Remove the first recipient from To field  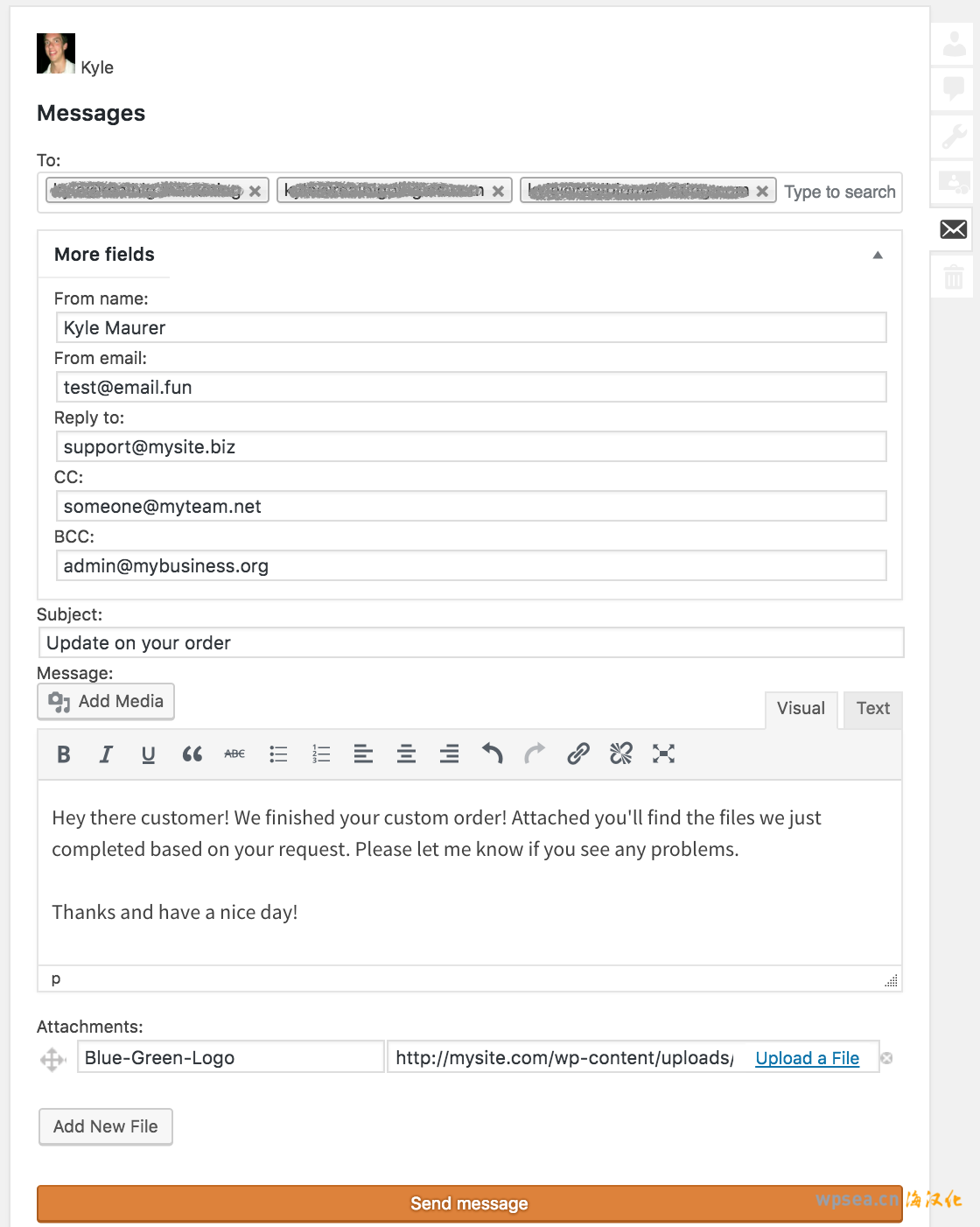[255, 192]
